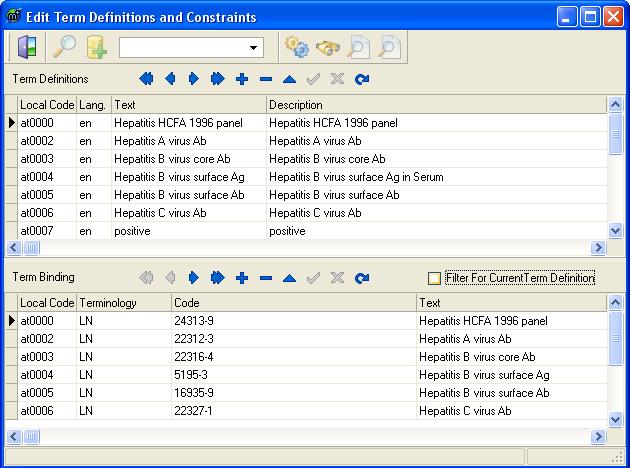The width and height of the screenshot is (630, 468).
Task: Click the gears settings icon in toolbar
Action: 296,47
